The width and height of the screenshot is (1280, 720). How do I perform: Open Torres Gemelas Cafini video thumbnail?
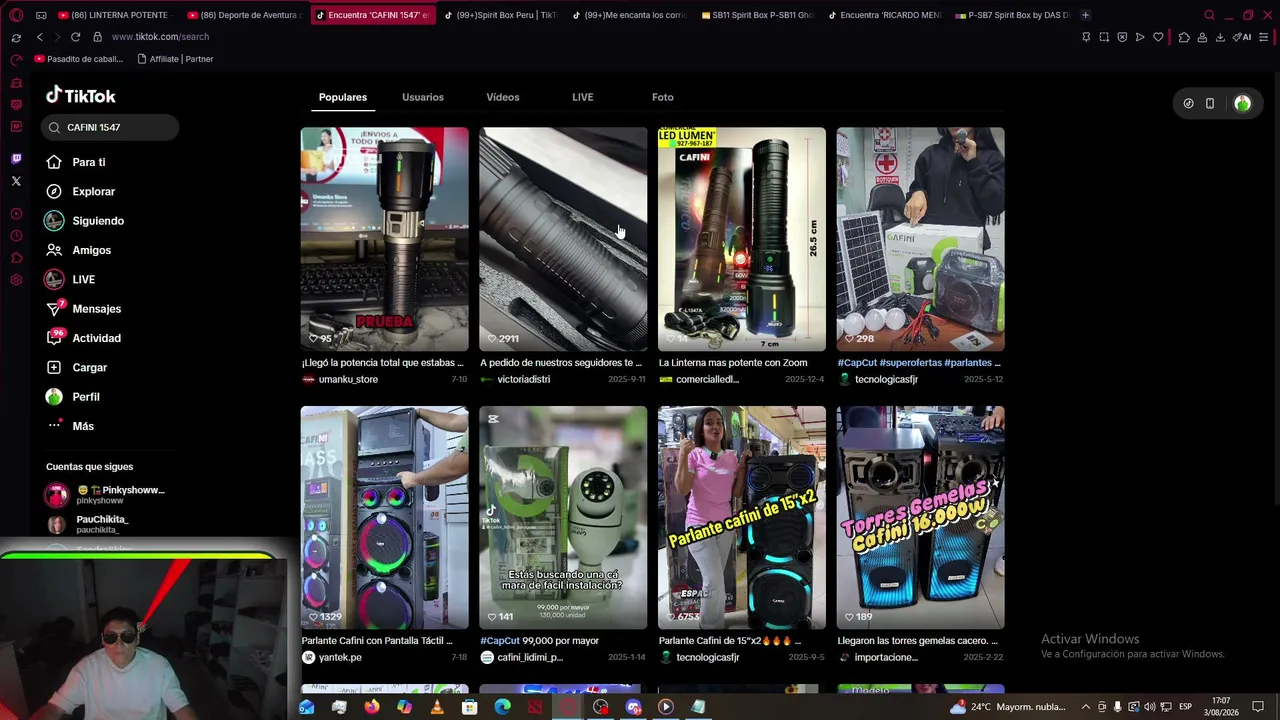pyautogui.click(x=921, y=517)
